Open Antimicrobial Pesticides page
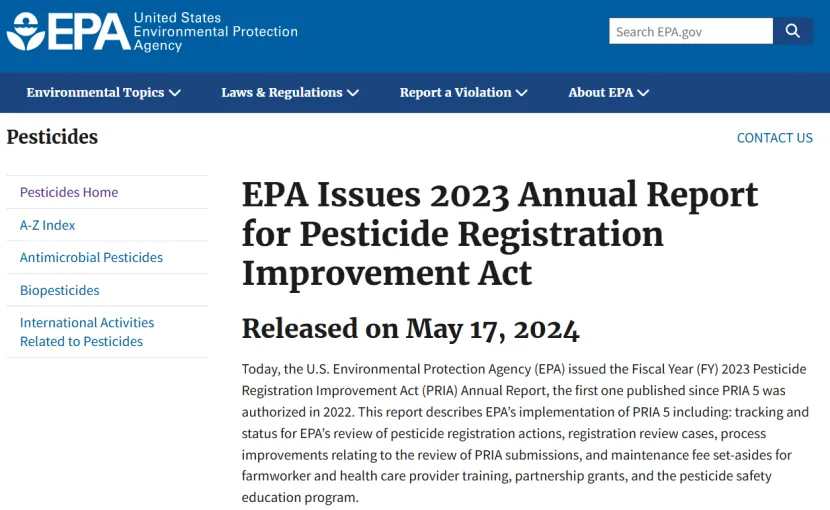The width and height of the screenshot is (830, 510). (91, 257)
